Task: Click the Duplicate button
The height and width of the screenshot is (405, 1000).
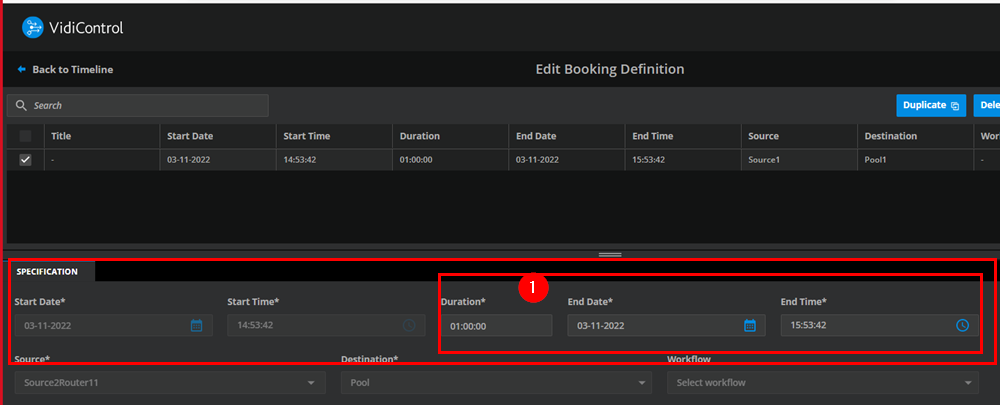Action: point(930,105)
